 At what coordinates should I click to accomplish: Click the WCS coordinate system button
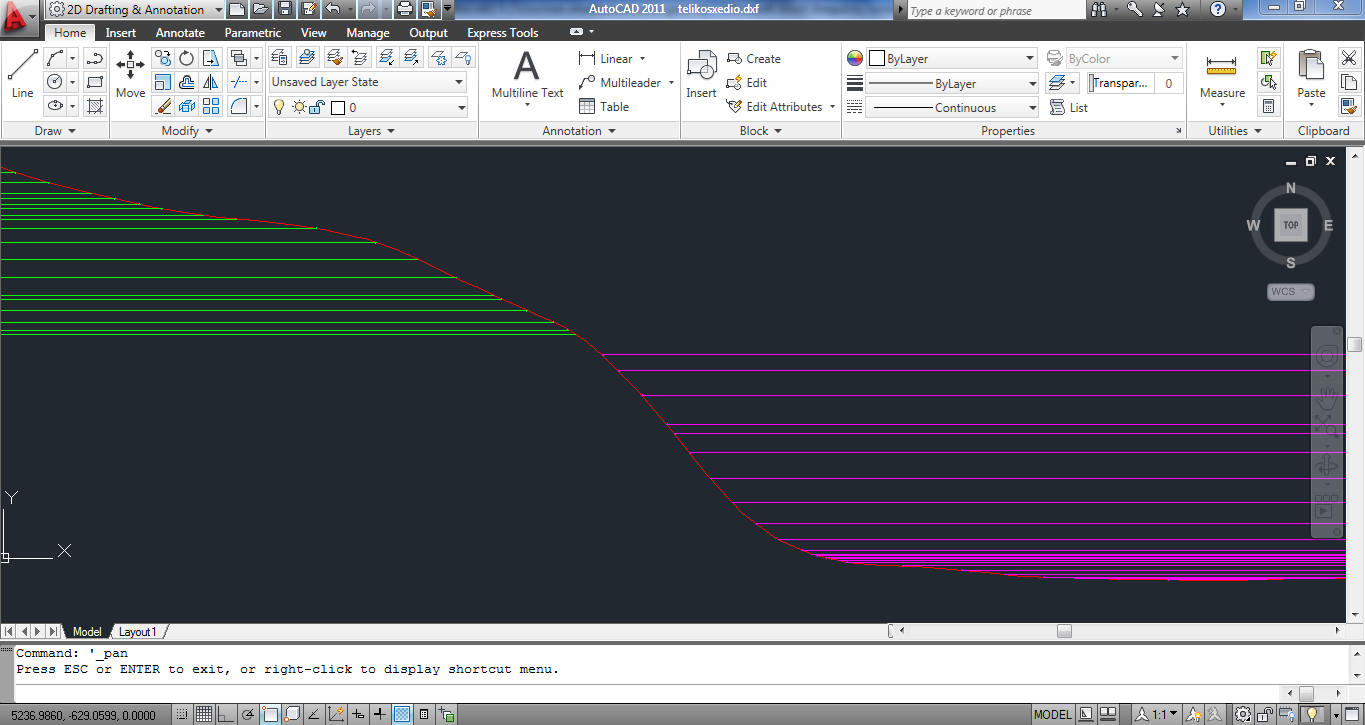point(1290,292)
